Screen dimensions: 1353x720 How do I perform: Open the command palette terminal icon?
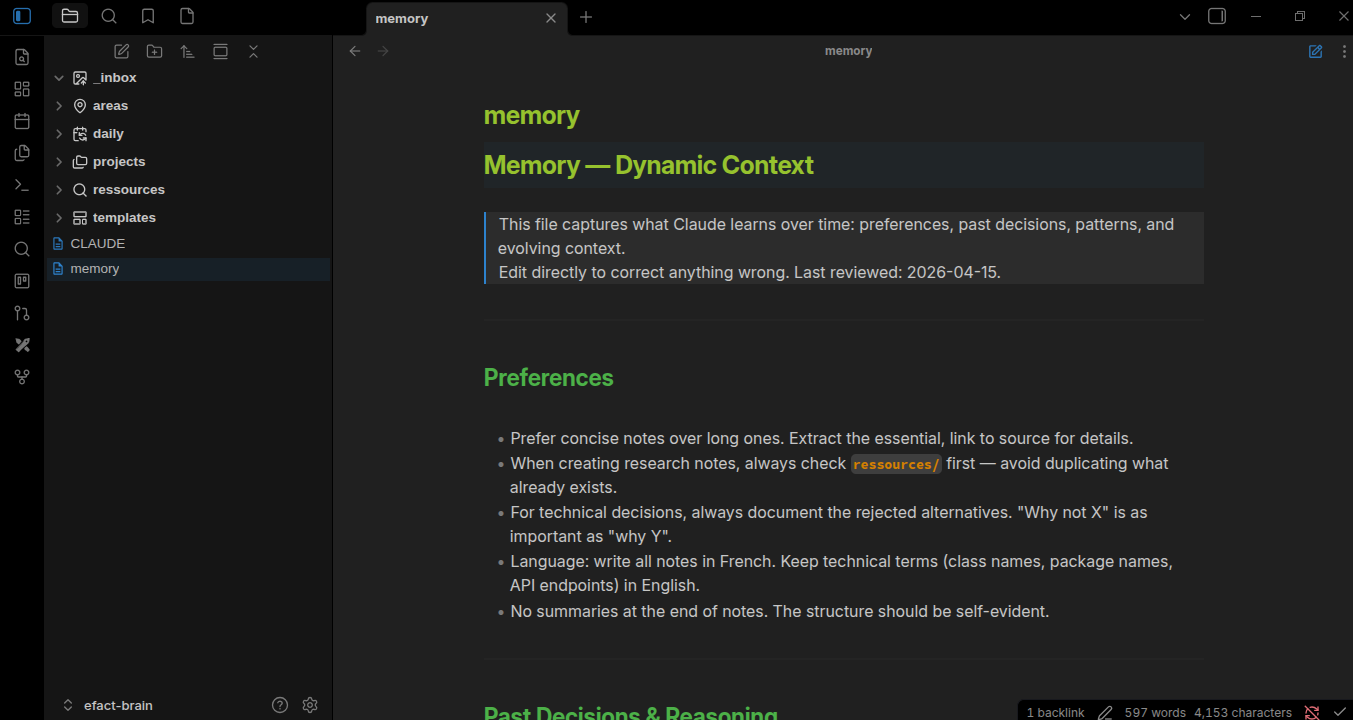click(22, 185)
